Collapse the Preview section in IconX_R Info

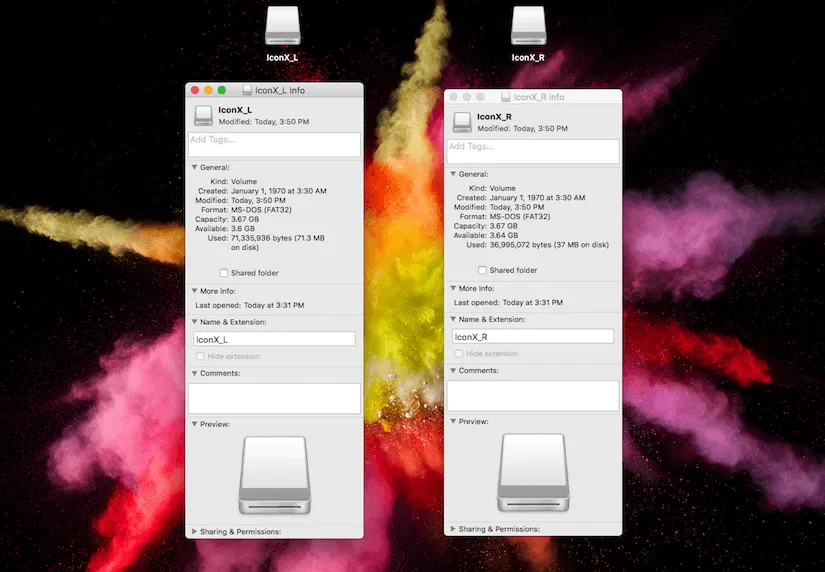click(453, 421)
